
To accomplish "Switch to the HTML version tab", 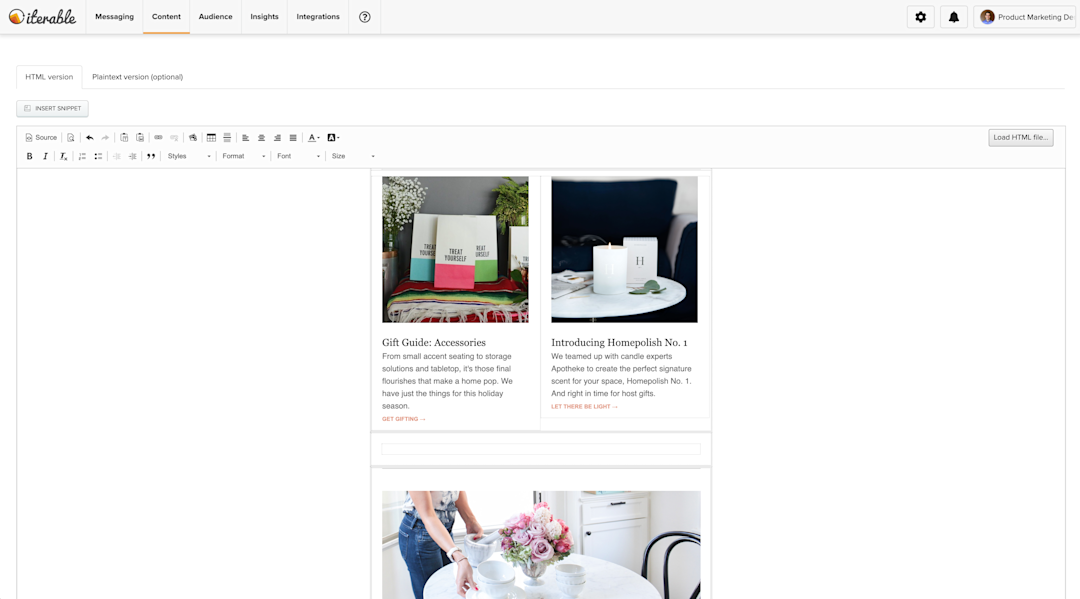I will [49, 77].
